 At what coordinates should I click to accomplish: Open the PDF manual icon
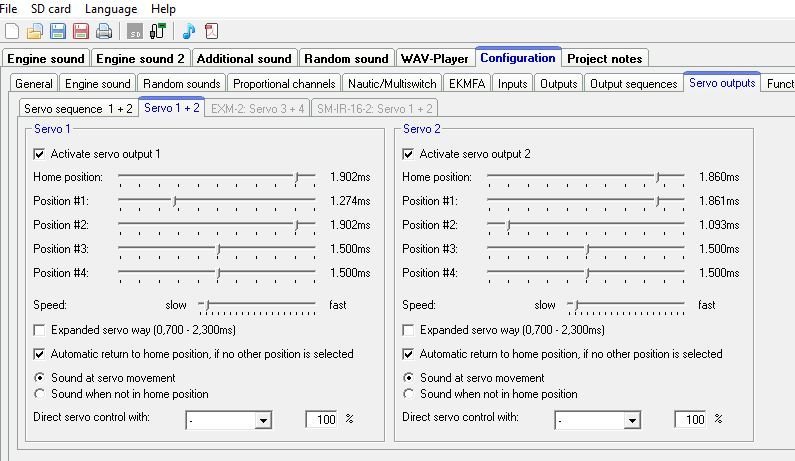211,32
